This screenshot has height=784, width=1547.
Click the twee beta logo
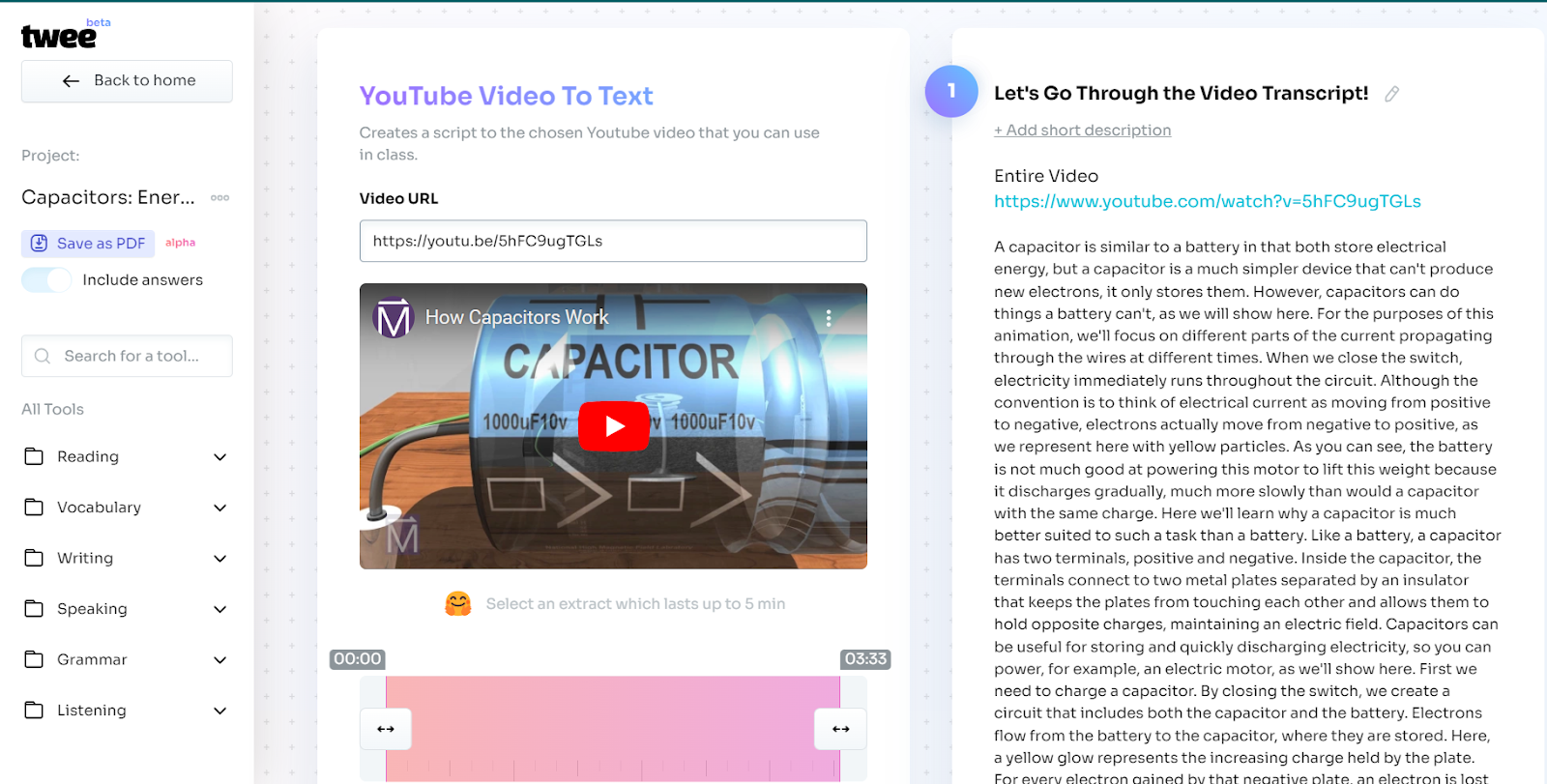(x=66, y=35)
